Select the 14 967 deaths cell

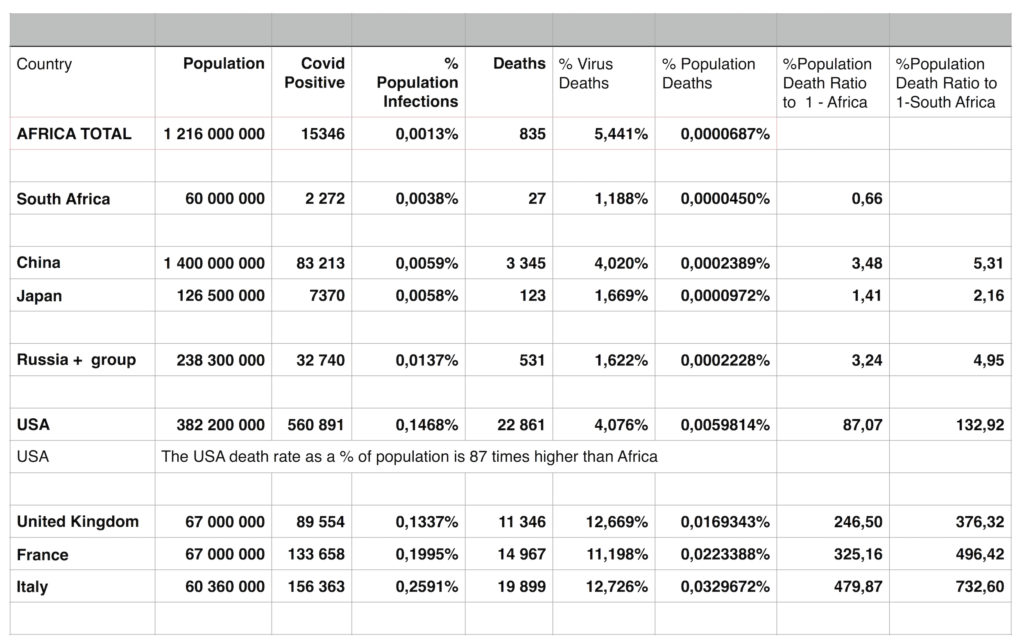coord(509,554)
